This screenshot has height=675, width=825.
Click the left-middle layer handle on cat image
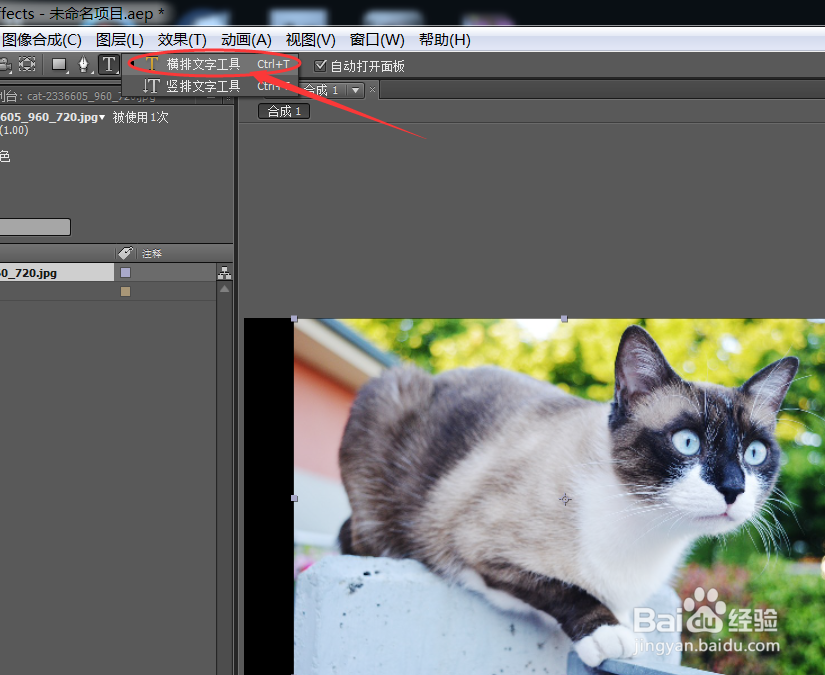pos(294,498)
